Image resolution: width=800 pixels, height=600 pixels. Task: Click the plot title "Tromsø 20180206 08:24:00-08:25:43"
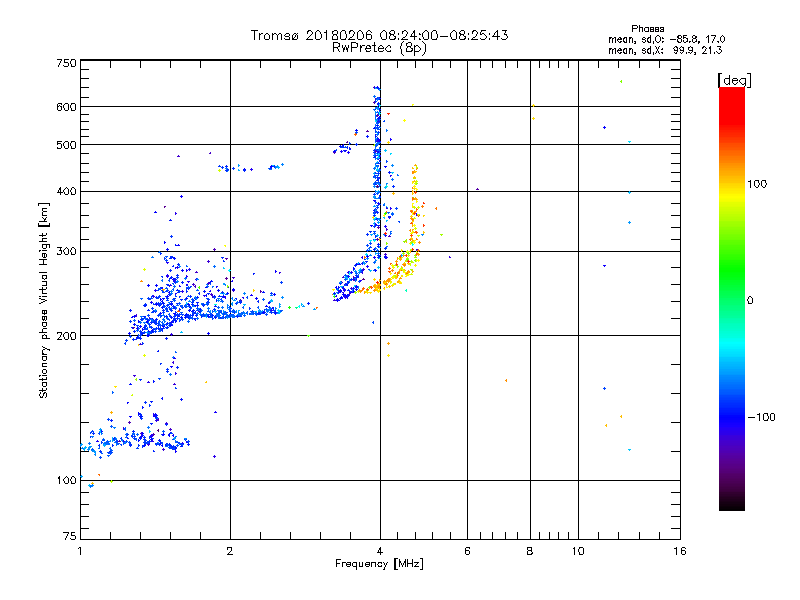tap(379, 35)
